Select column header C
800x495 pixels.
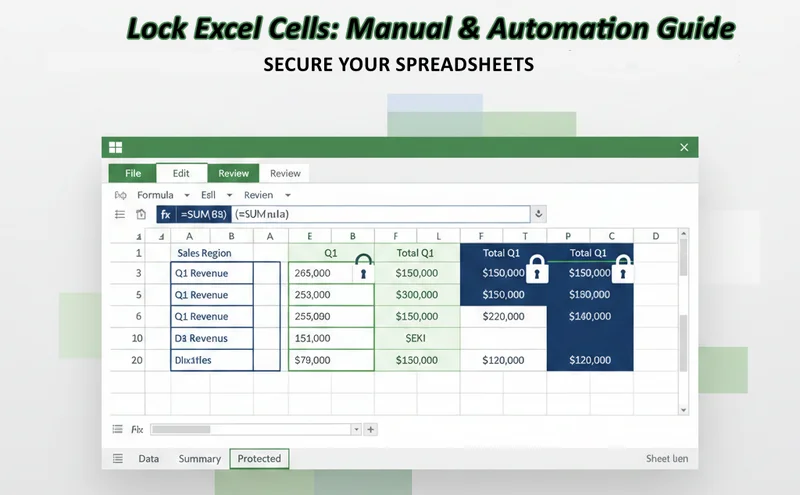pyautogui.click(x=612, y=236)
